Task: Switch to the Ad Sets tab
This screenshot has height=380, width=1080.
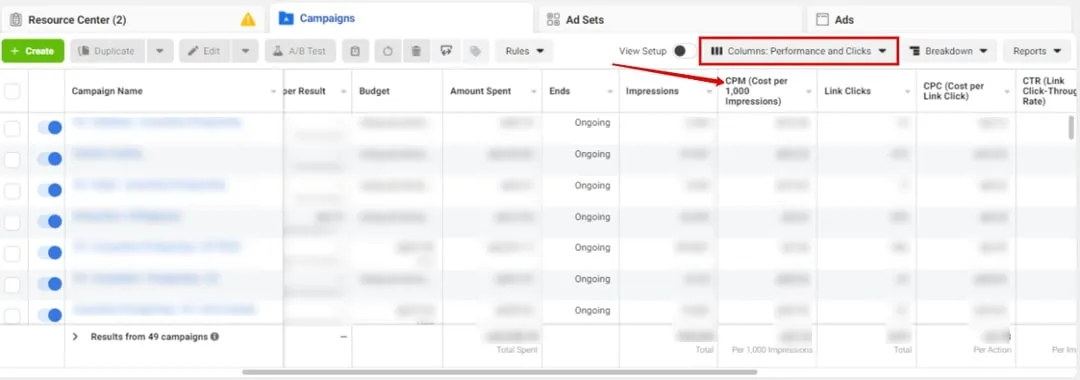Action: [670, 20]
